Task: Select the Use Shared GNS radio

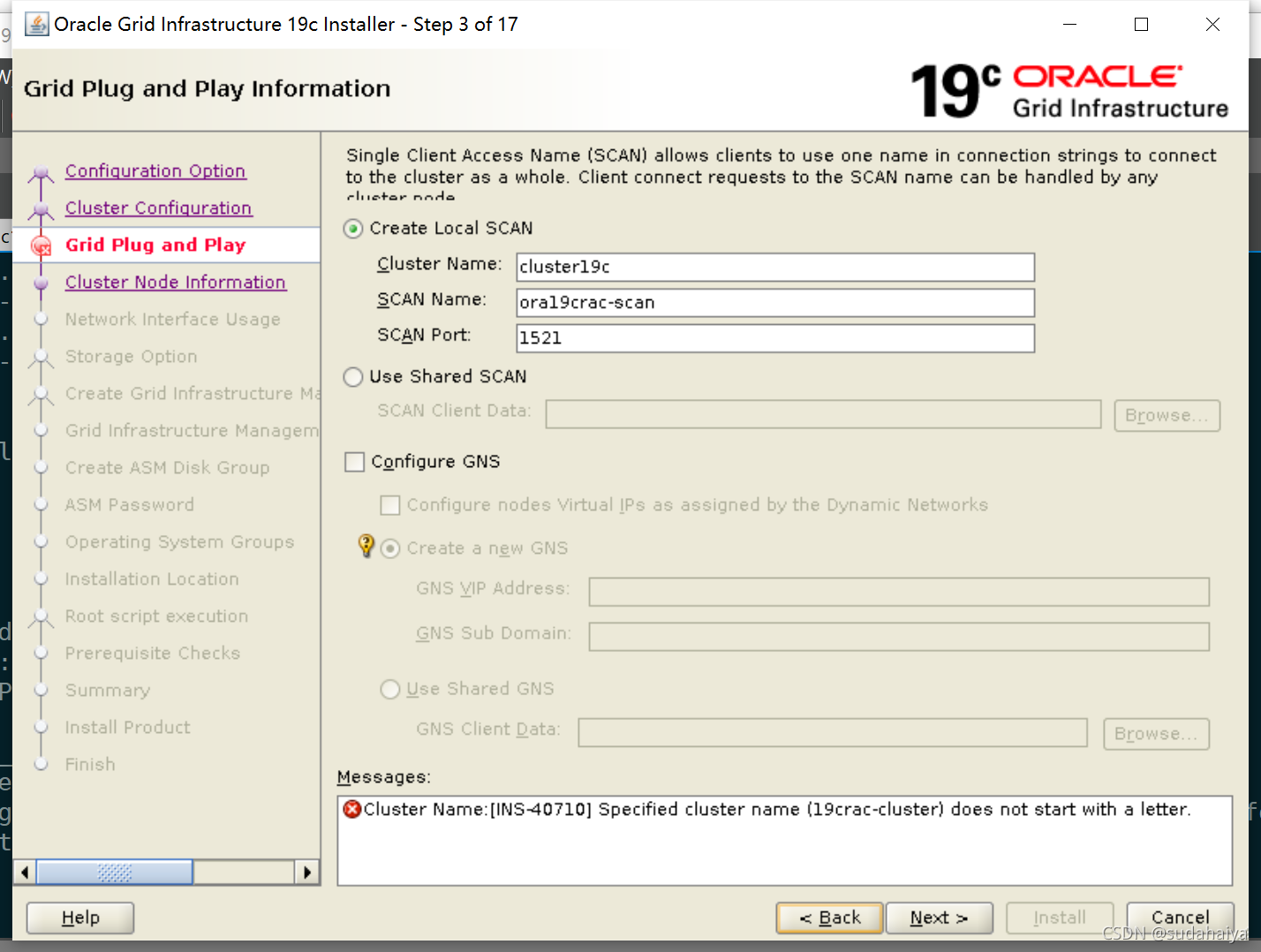Action: click(x=390, y=689)
